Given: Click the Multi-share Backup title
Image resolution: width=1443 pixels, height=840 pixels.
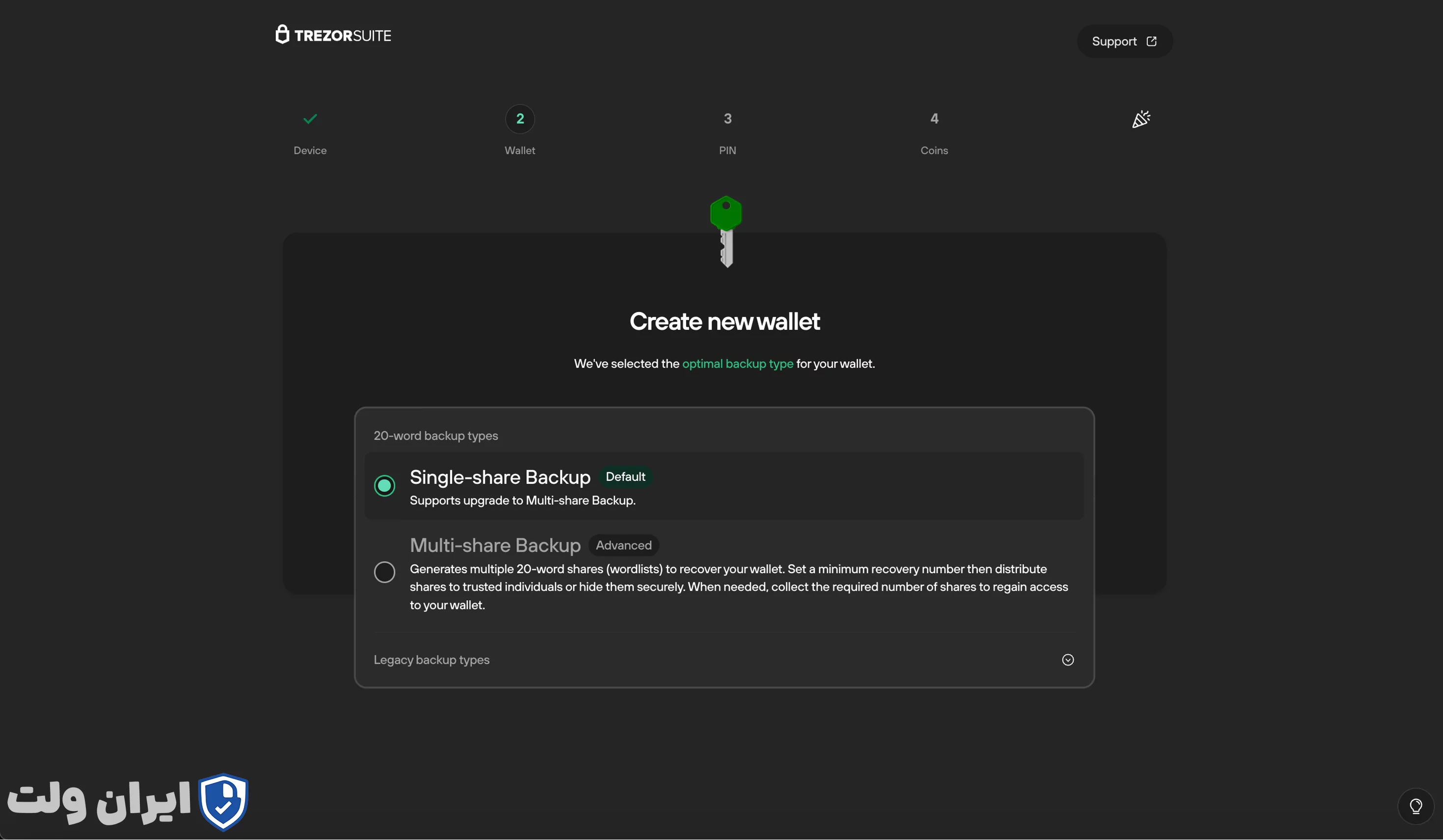Looking at the screenshot, I should tap(495, 545).
